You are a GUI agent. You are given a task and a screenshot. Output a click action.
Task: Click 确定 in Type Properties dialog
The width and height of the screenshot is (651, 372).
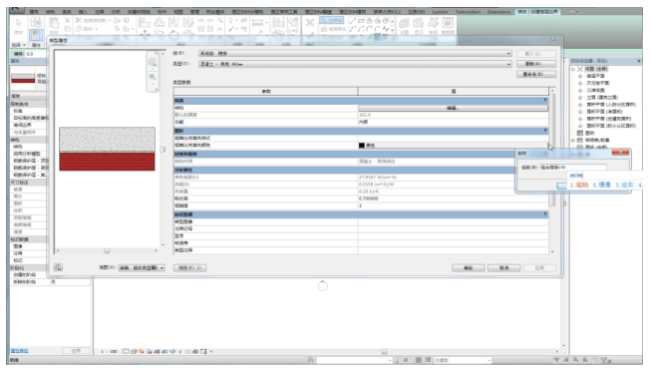tap(468, 268)
